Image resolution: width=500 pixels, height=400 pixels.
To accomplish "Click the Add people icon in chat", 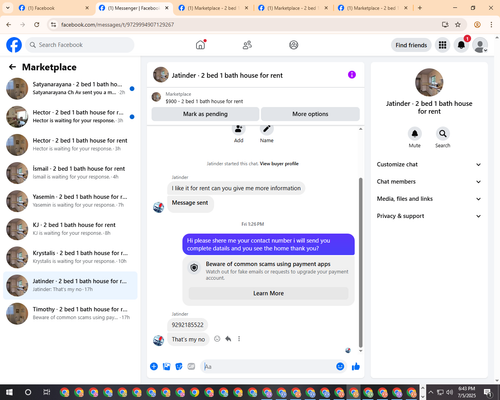I will pos(239,129).
